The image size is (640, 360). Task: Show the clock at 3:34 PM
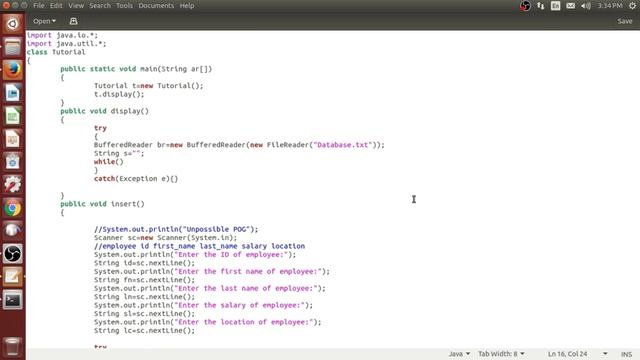point(610,6)
